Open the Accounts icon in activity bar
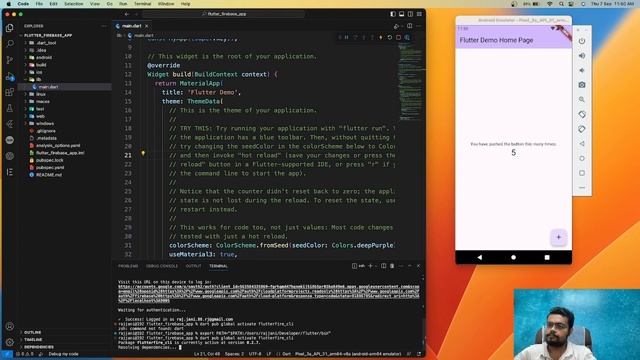This screenshot has width=640, height=360. click(x=10, y=327)
